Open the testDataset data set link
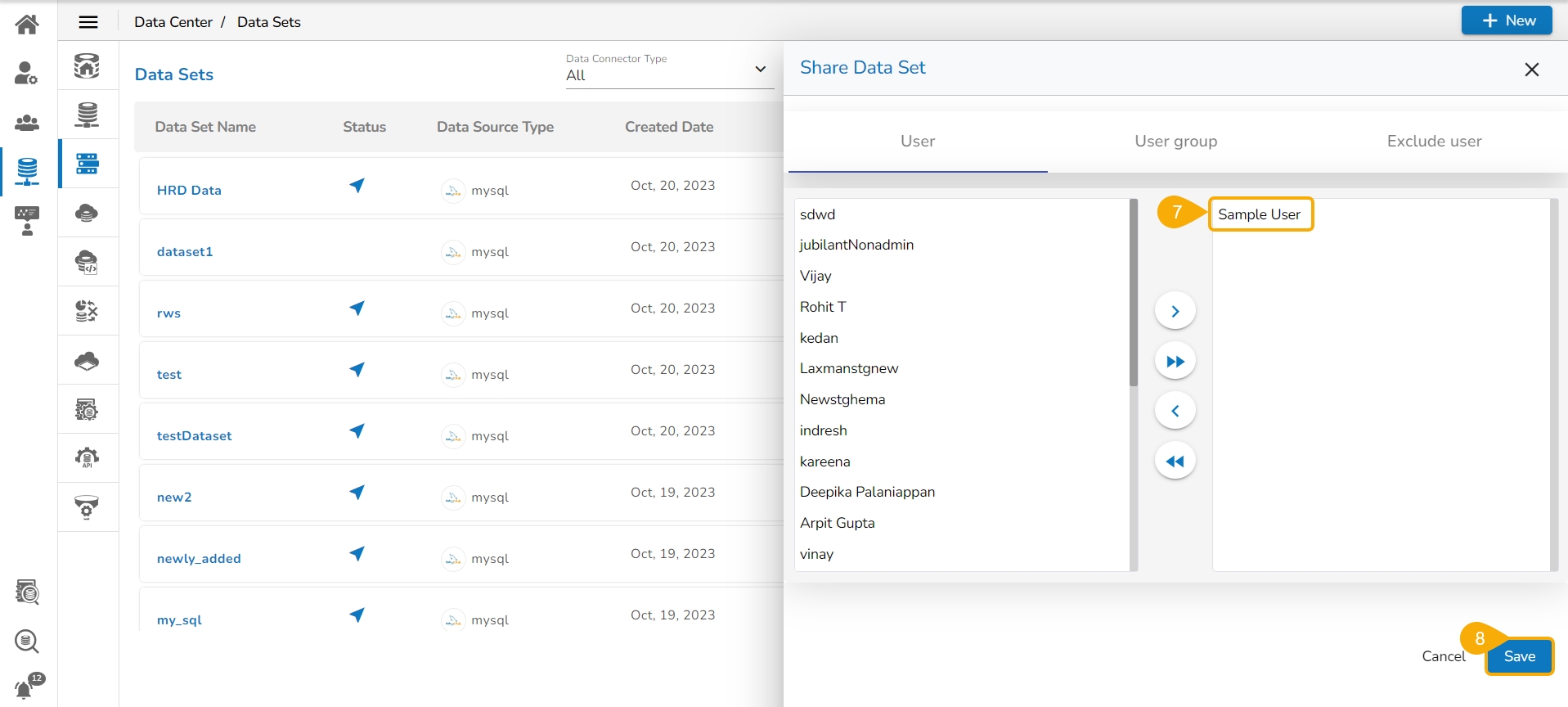Screen dimensions: 1568x707 tap(195, 436)
